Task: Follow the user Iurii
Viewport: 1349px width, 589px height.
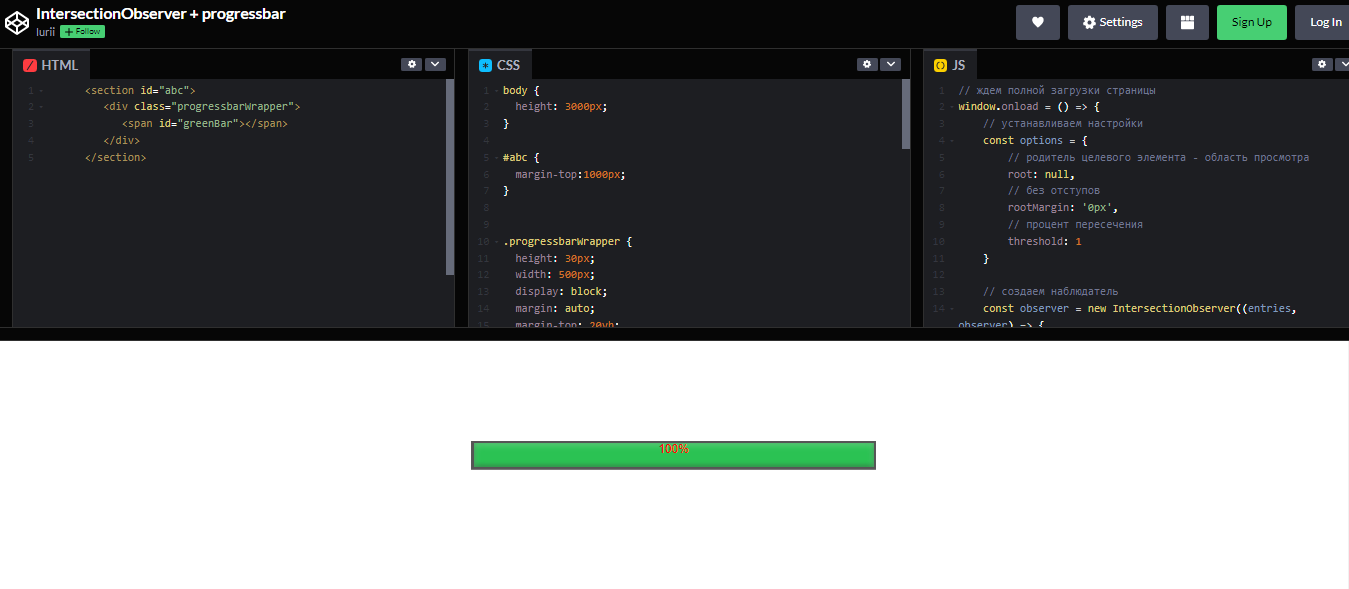Action: click(x=81, y=31)
